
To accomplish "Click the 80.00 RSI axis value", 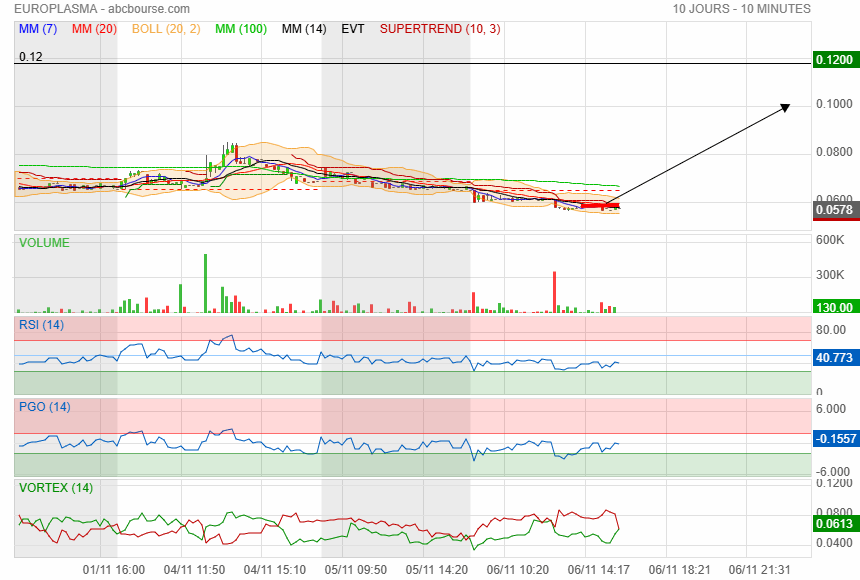I will (831, 330).
